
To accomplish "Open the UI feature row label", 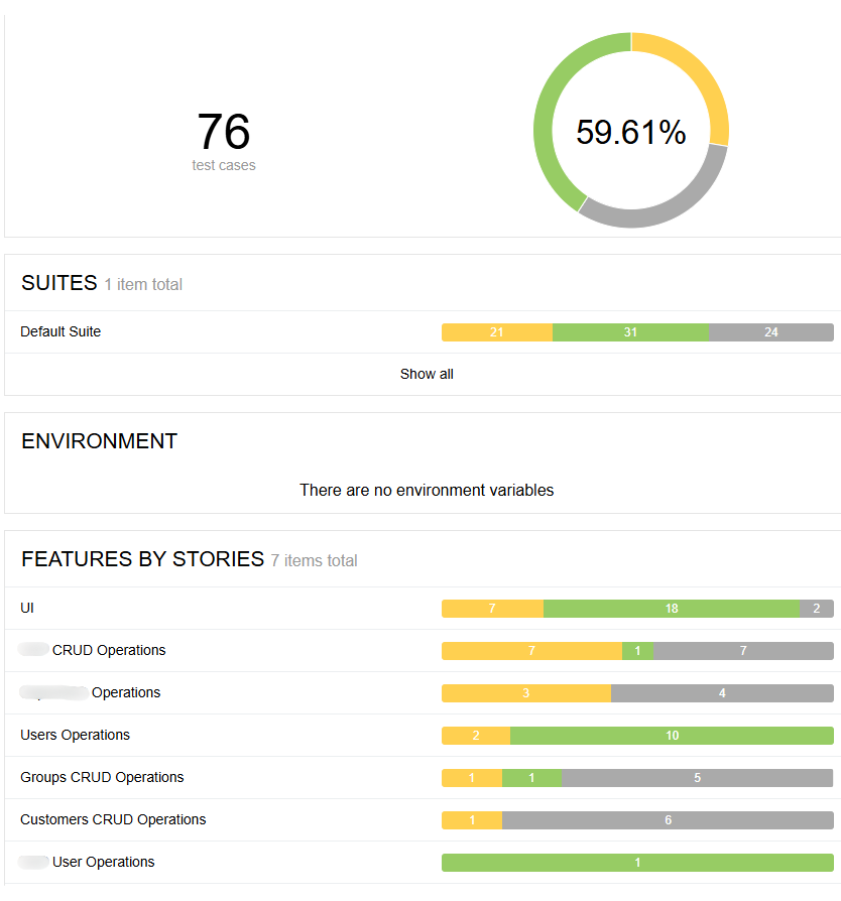I will pyautogui.click(x=27, y=608).
